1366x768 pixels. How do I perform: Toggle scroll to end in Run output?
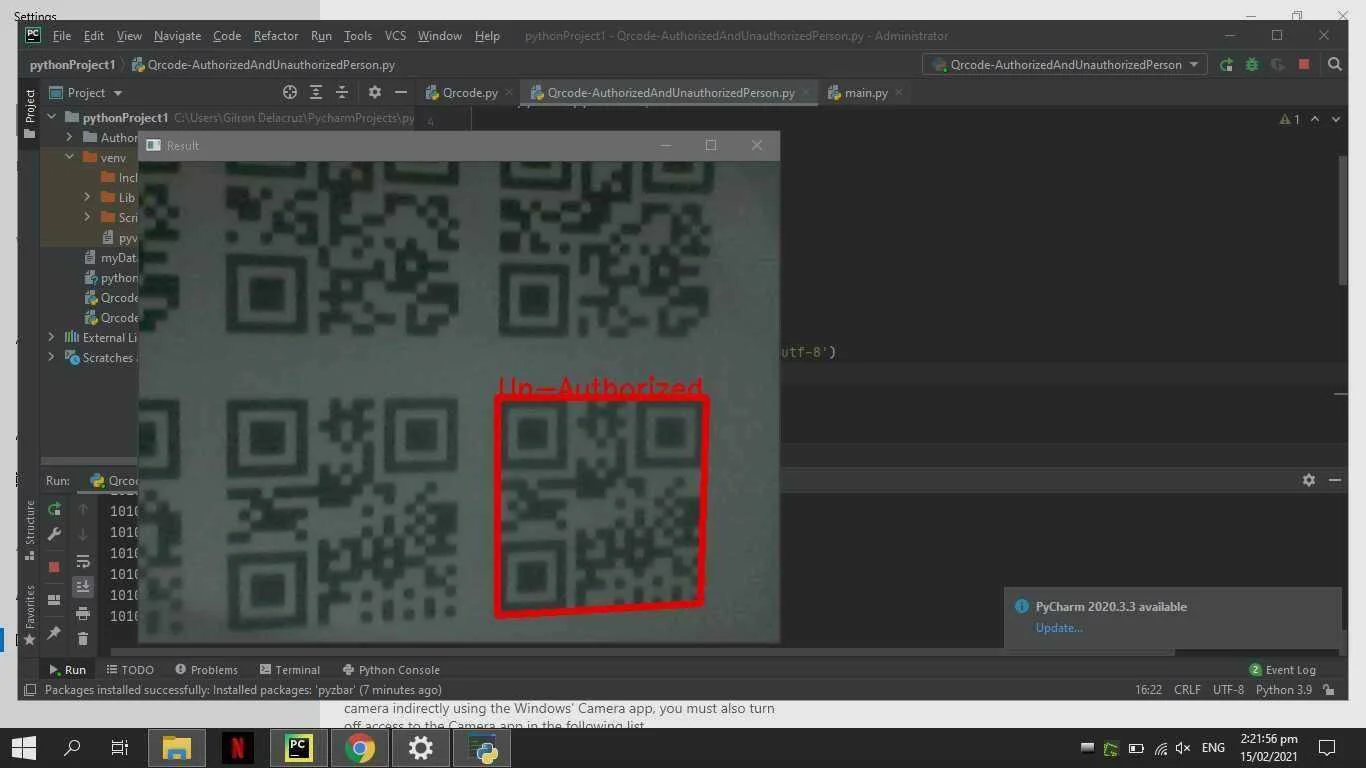[x=83, y=586]
